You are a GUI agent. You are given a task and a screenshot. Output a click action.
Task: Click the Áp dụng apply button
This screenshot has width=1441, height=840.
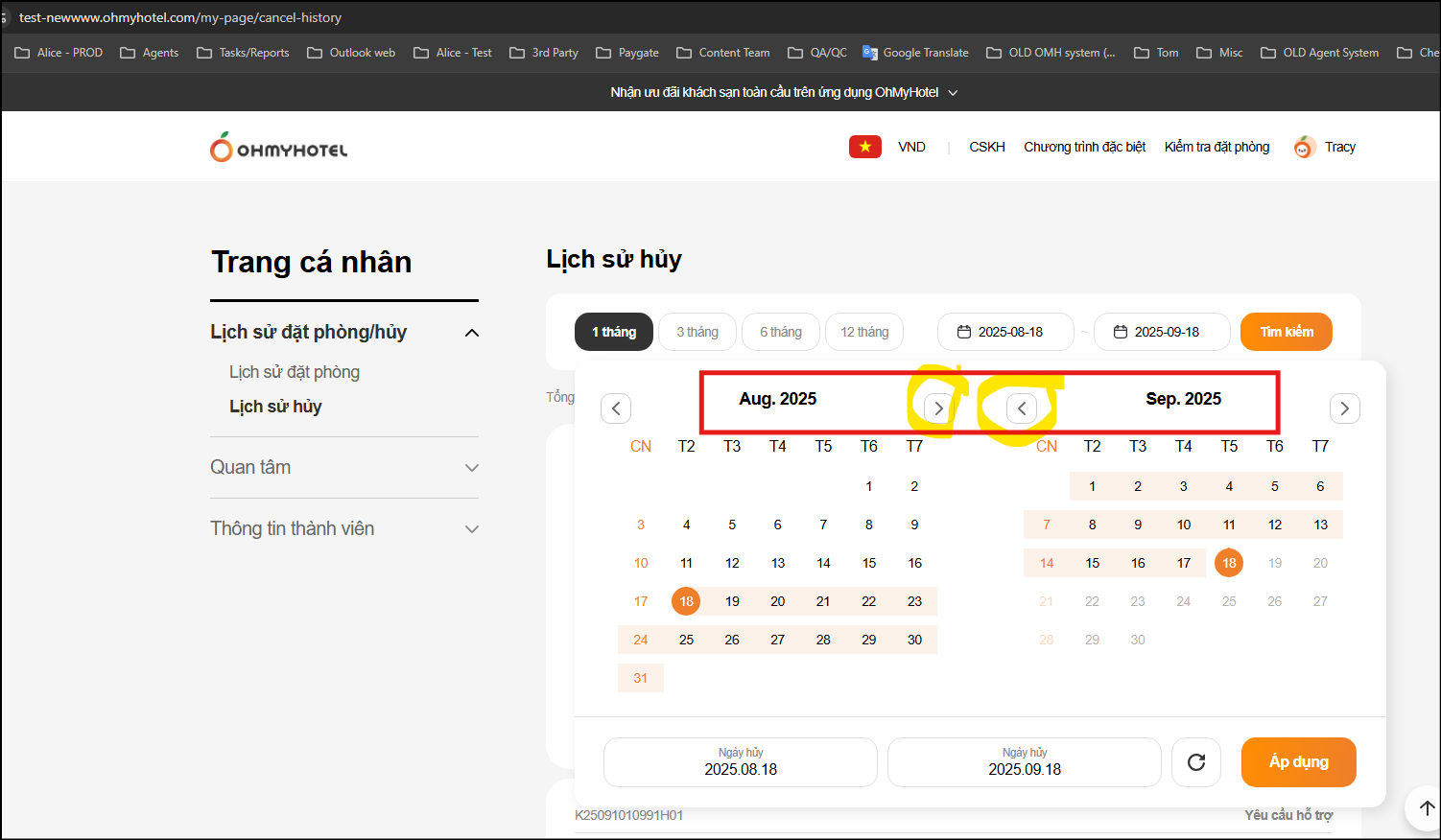pos(1298,762)
